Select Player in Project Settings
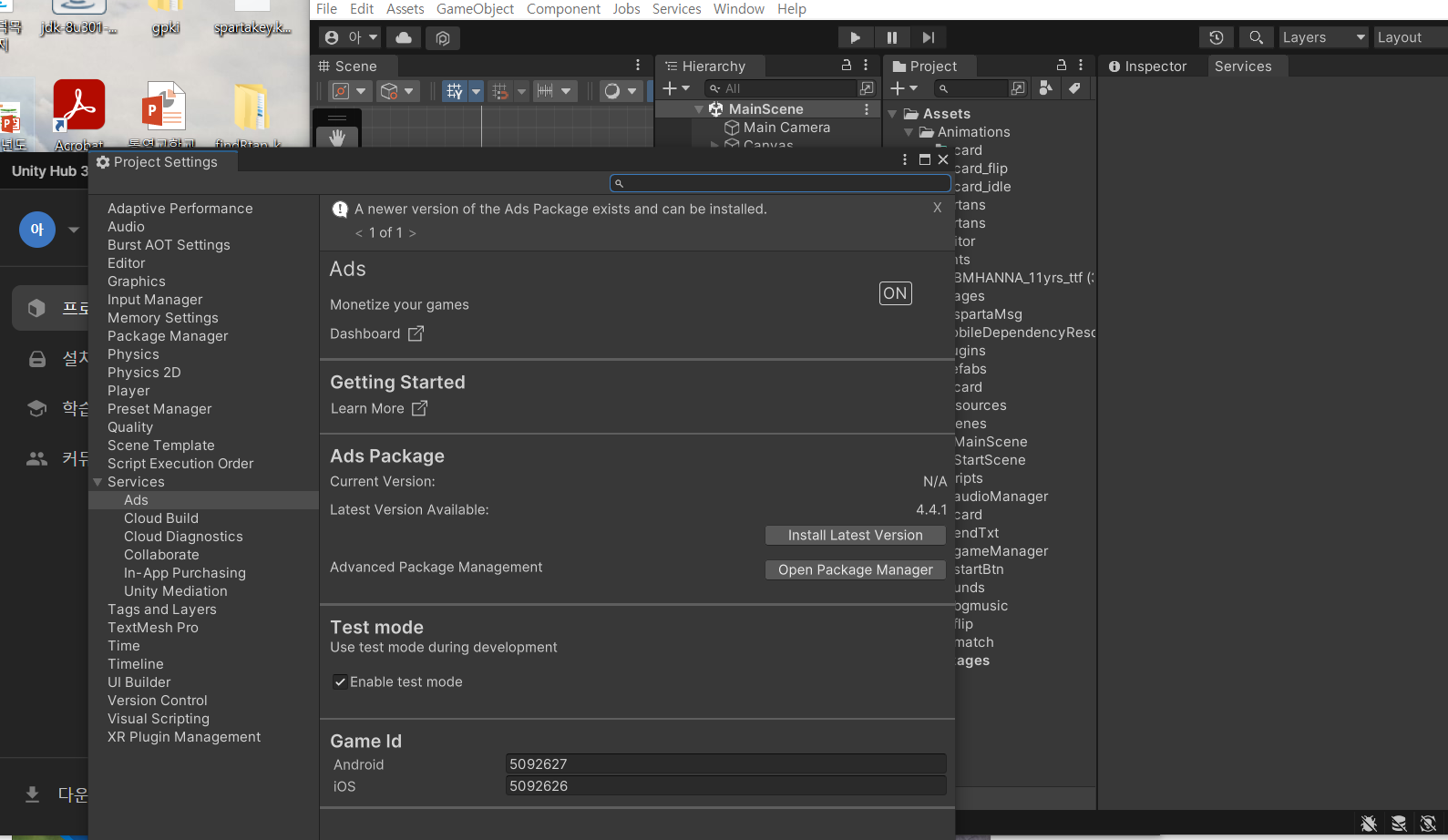 128,391
